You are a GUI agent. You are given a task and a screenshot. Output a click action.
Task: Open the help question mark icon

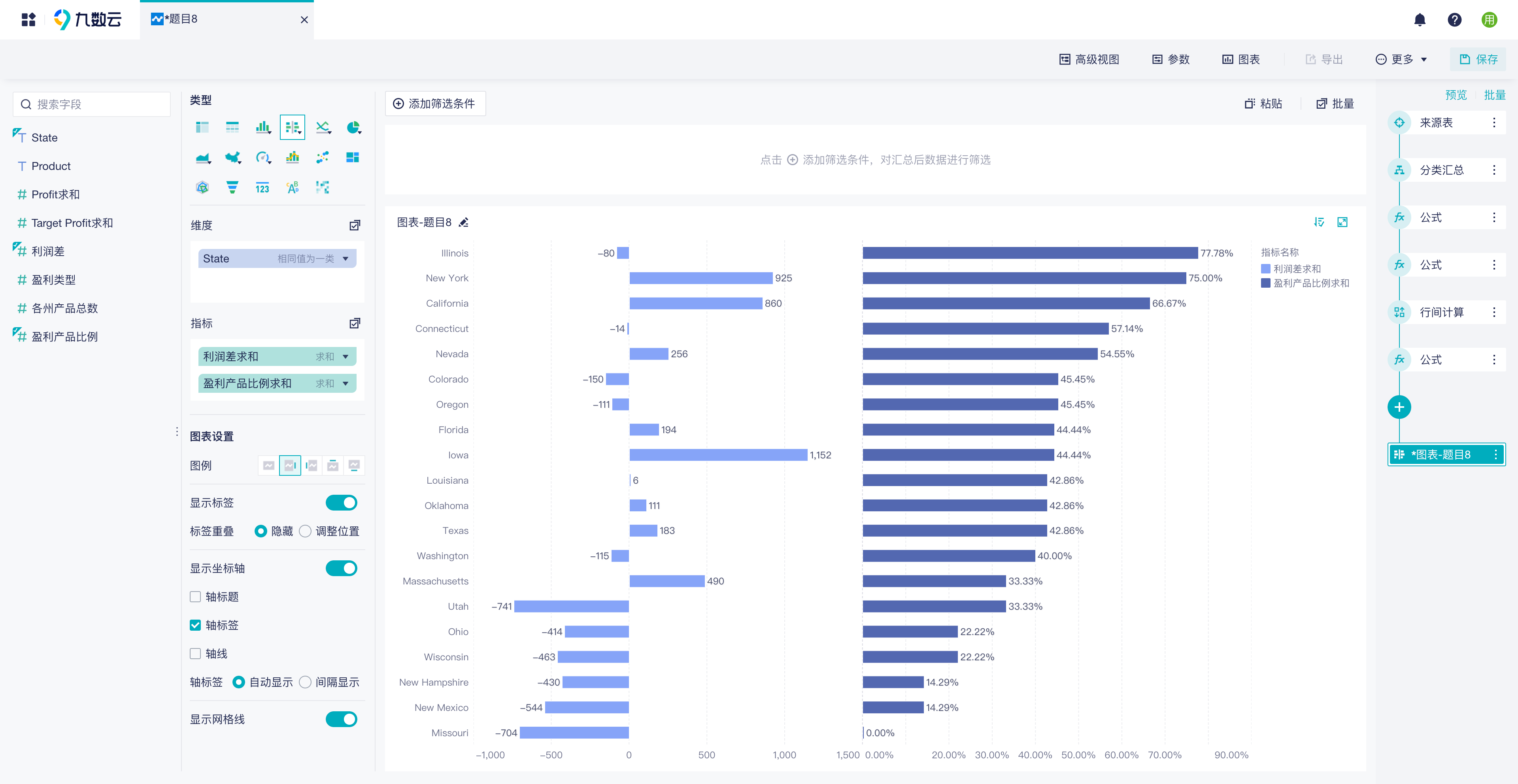coord(1454,20)
